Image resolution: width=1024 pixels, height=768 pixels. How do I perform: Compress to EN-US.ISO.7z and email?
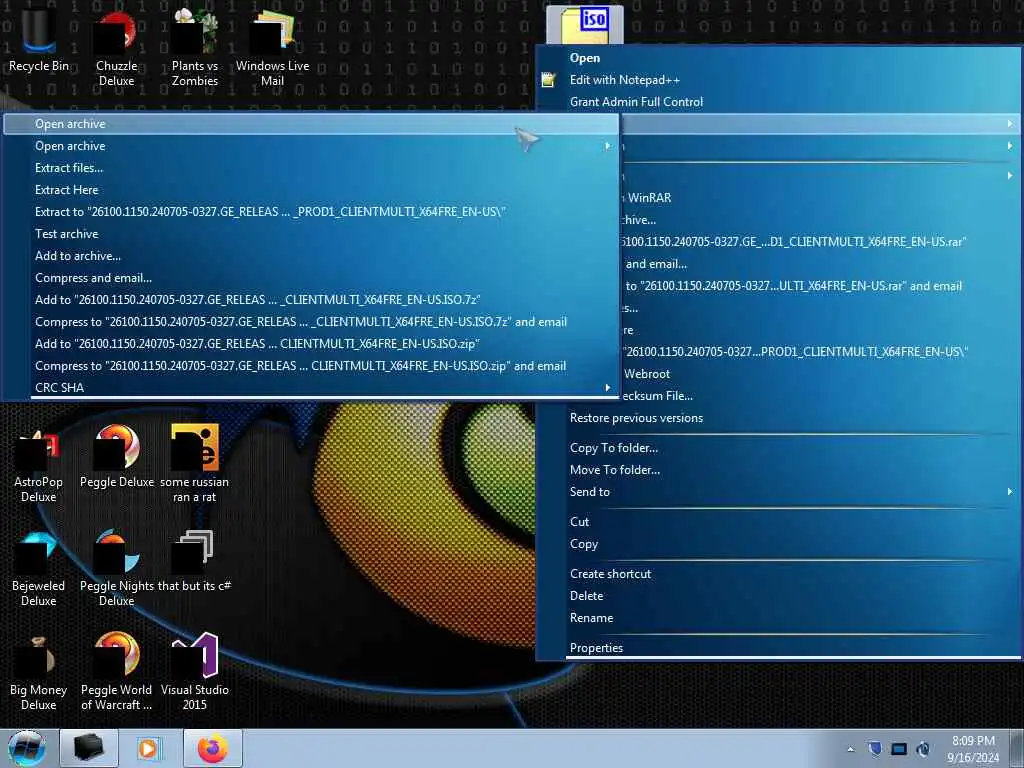tap(311, 321)
